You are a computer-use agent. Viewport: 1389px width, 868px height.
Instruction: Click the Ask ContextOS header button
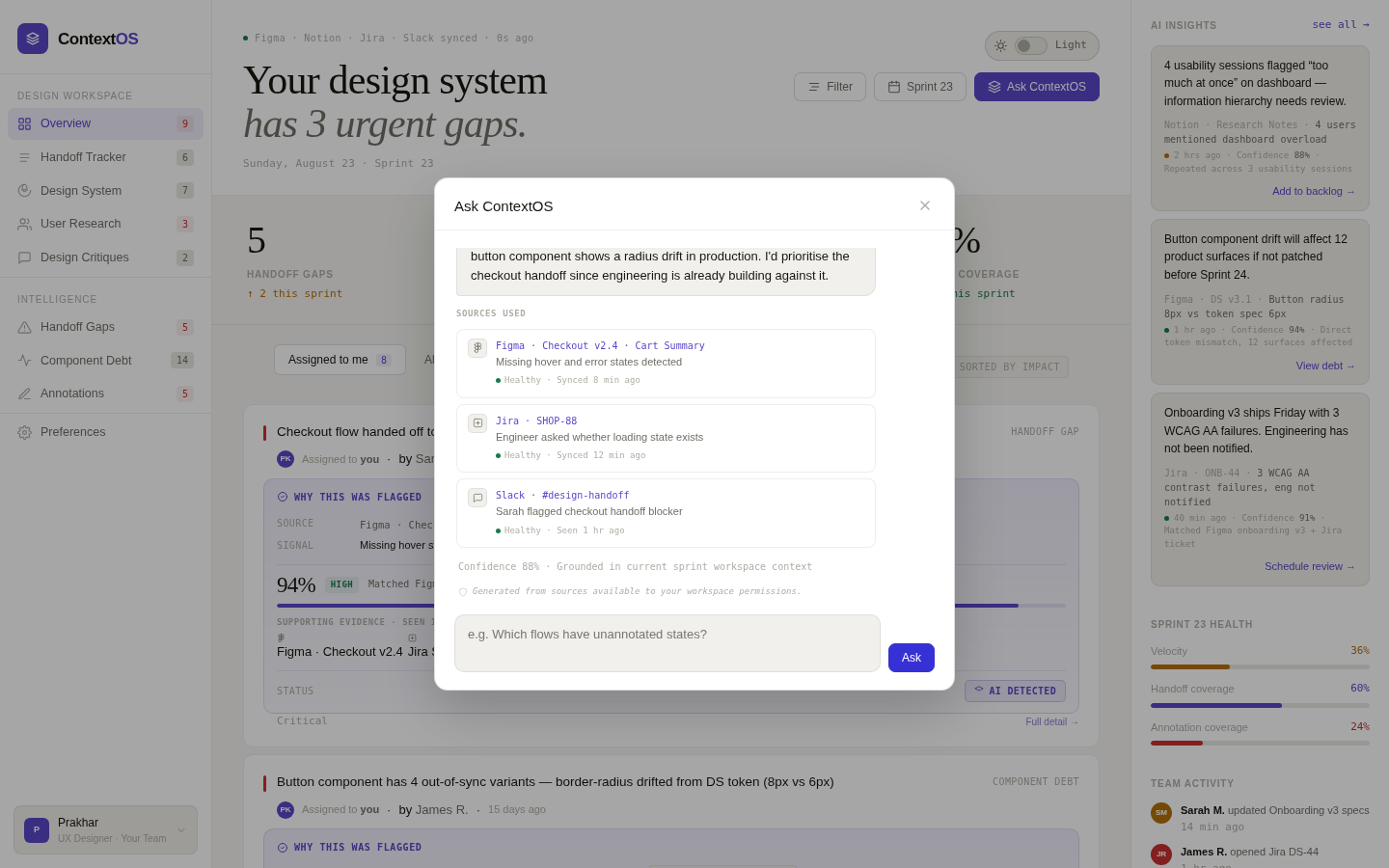click(1037, 87)
